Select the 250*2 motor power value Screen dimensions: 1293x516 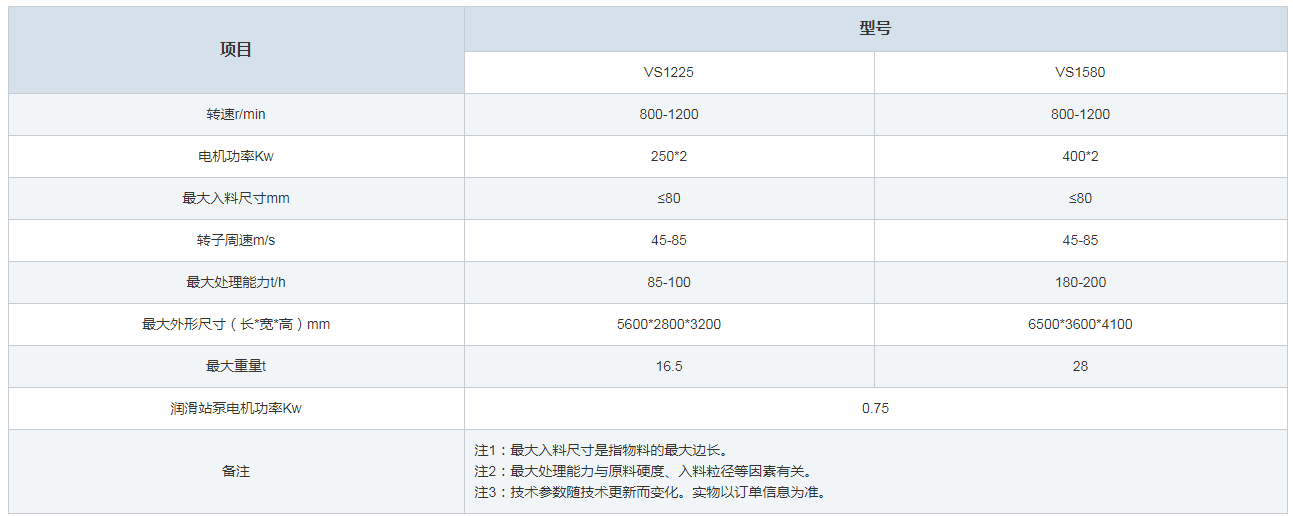[x=669, y=156]
